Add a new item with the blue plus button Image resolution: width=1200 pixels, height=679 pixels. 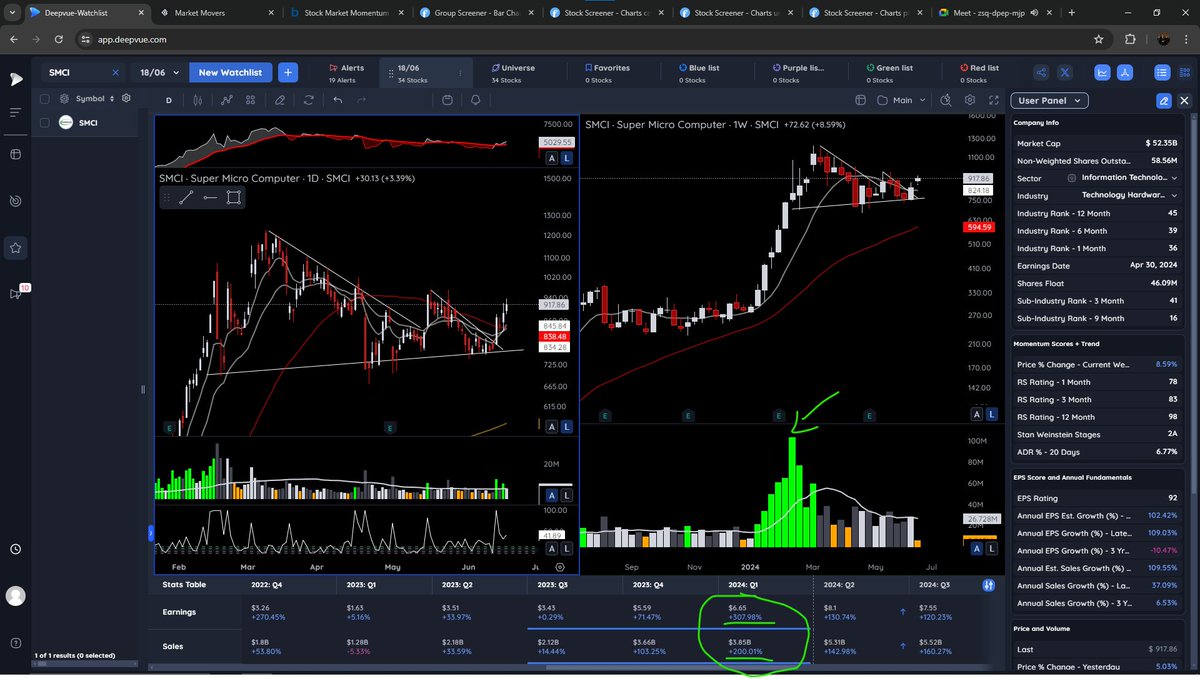287,73
